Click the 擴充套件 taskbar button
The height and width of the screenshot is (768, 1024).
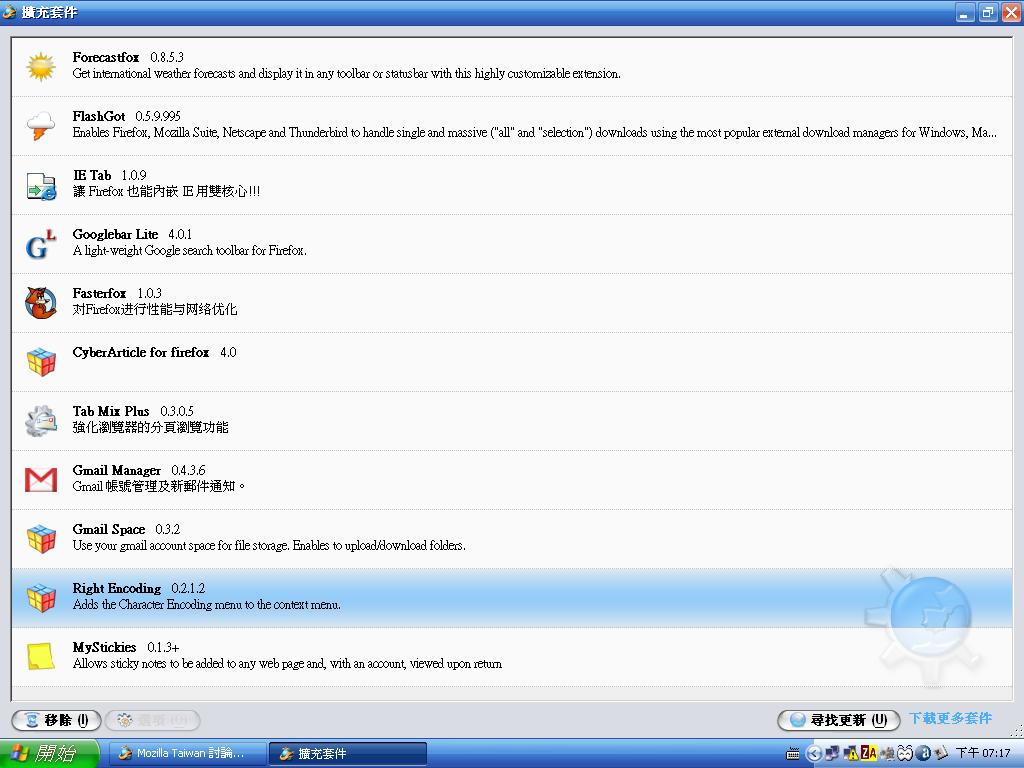click(x=348, y=753)
